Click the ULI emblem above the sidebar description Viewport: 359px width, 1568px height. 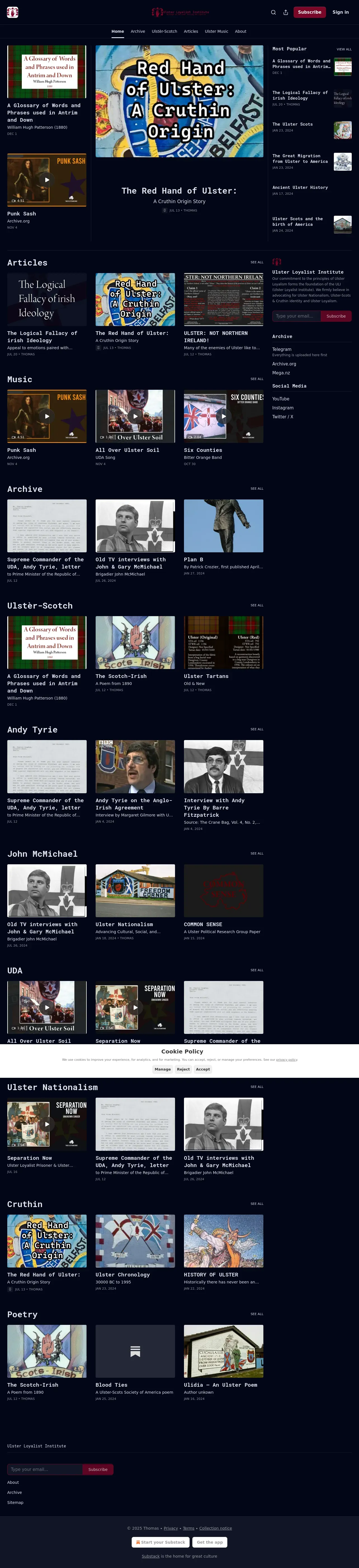277,262
